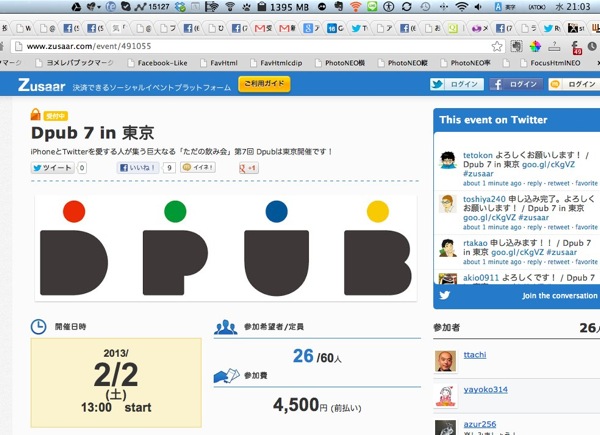Open ttachi participant profile link

coord(475,355)
